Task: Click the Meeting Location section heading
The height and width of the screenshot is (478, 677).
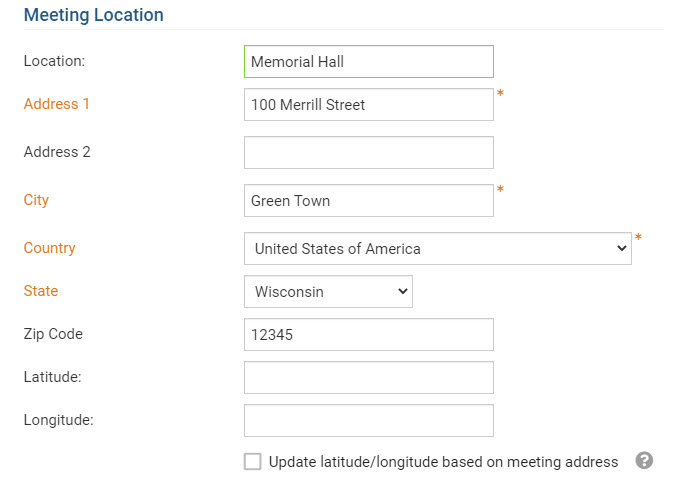Action: tap(93, 16)
